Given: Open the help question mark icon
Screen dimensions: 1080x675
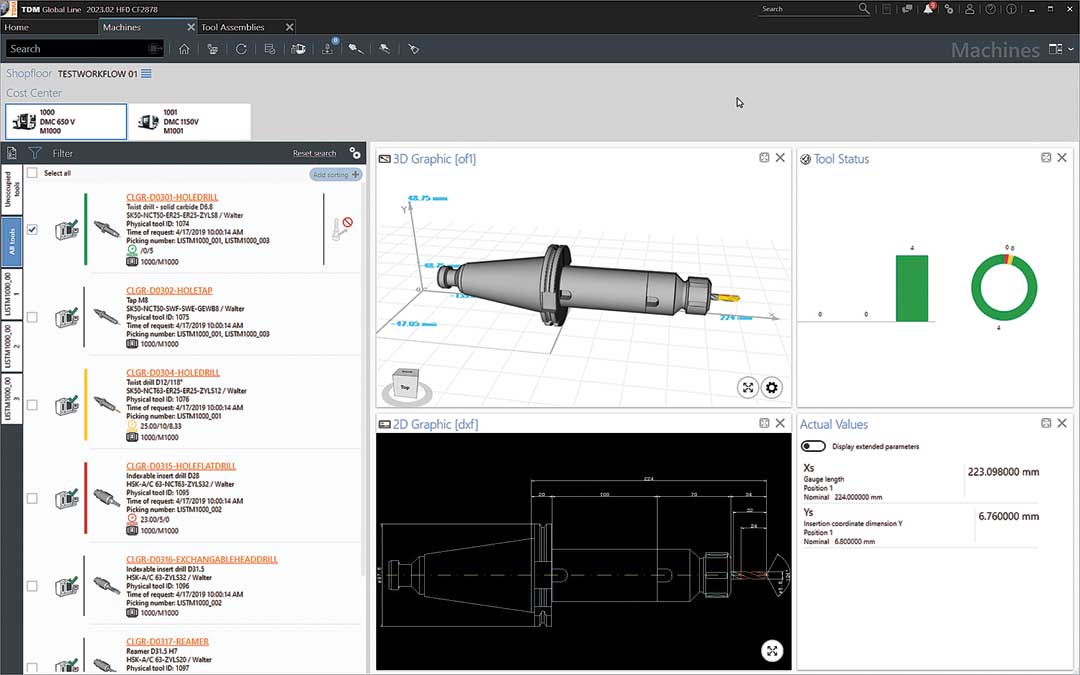Looking at the screenshot, I should point(990,9).
